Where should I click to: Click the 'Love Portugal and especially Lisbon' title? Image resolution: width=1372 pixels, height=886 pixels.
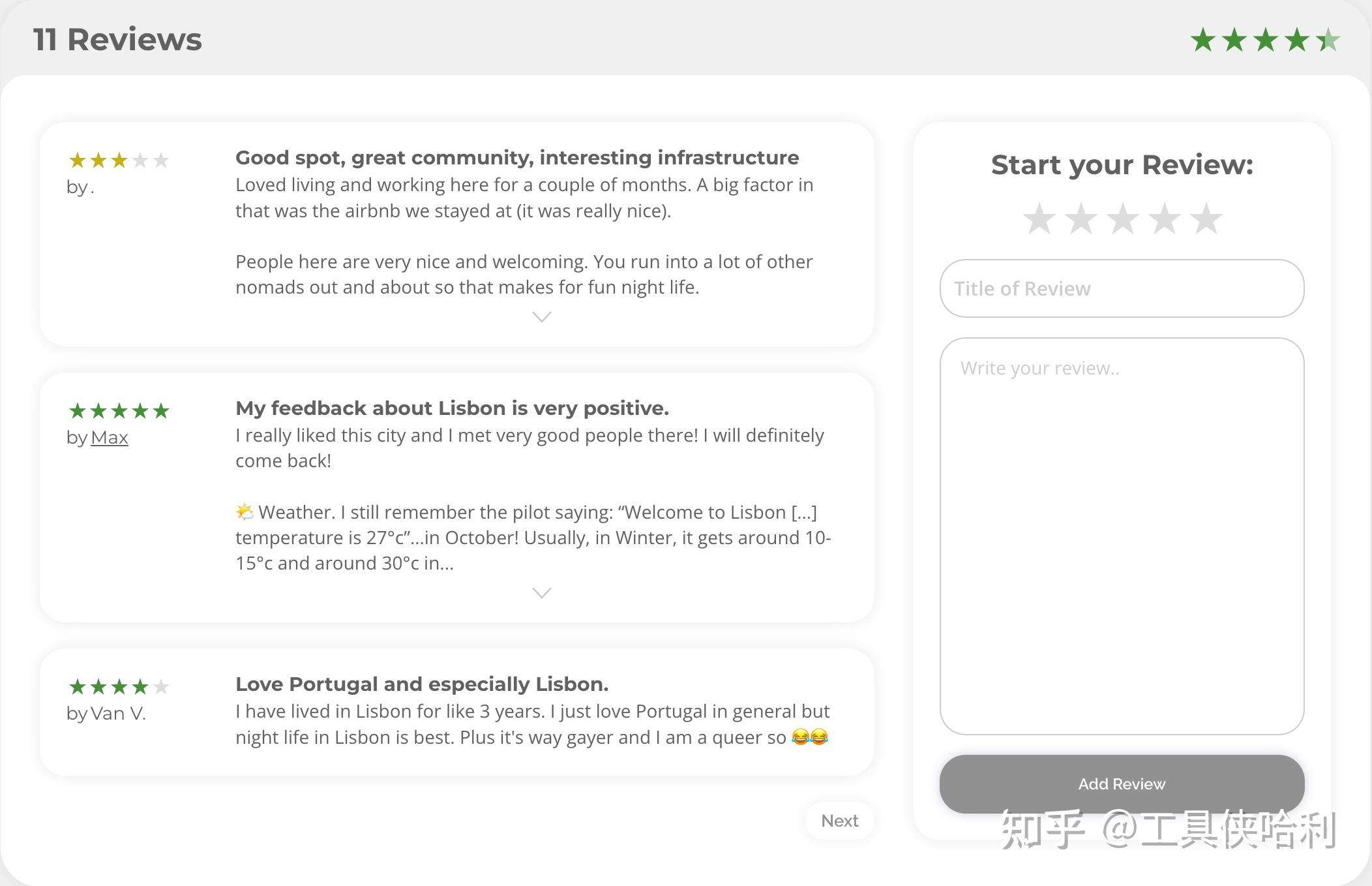point(422,684)
